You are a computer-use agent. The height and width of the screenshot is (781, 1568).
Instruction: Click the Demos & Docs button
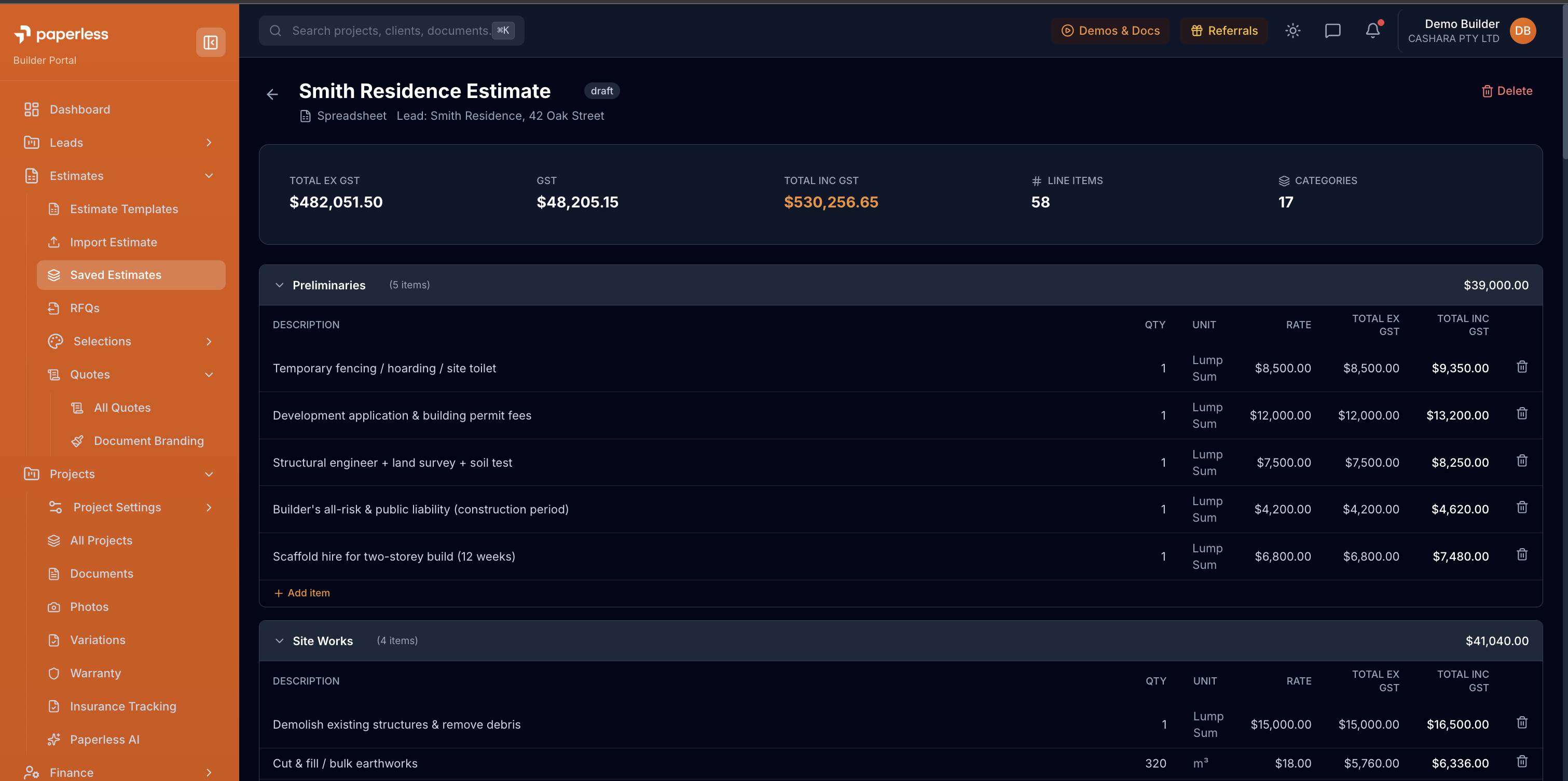pyautogui.click(x=1110, y=31)
